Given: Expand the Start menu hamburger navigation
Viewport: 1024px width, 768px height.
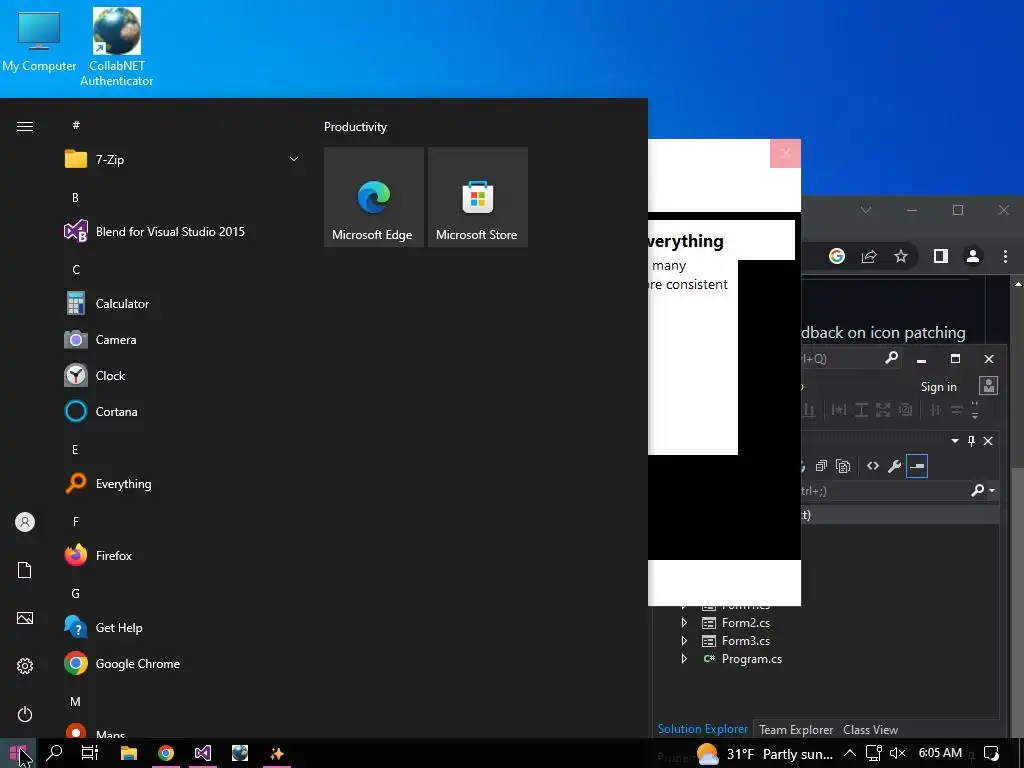Looking at the screenshot, I should 25,126.
